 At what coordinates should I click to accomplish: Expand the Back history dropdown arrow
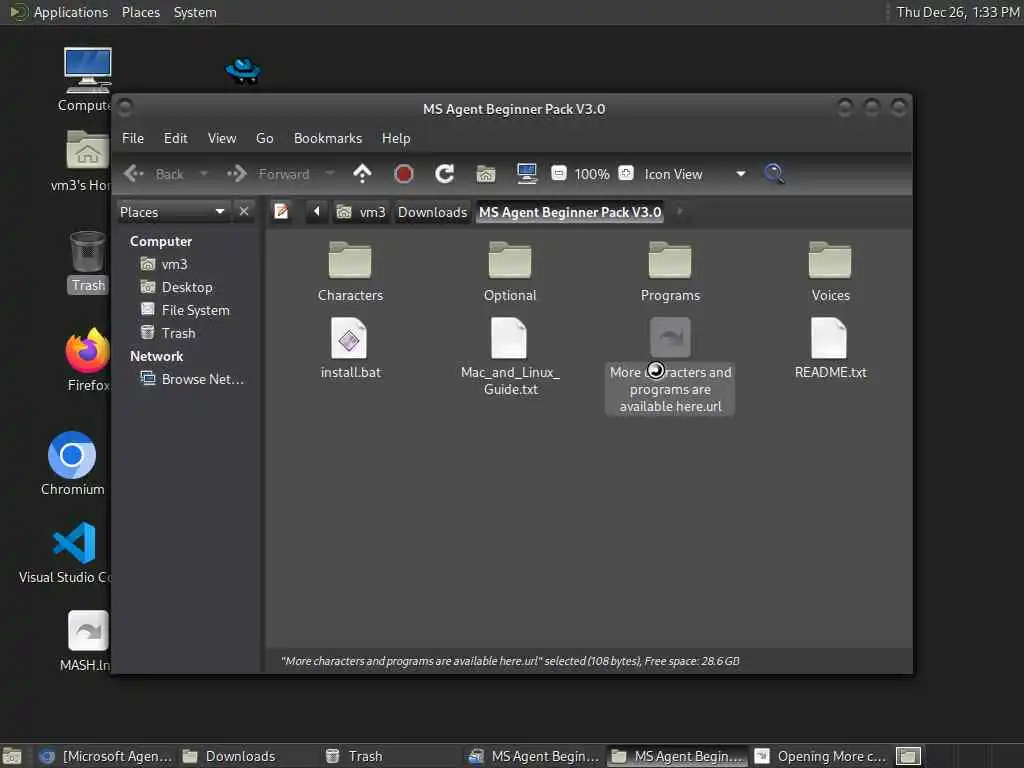click(x=204, y=174)
